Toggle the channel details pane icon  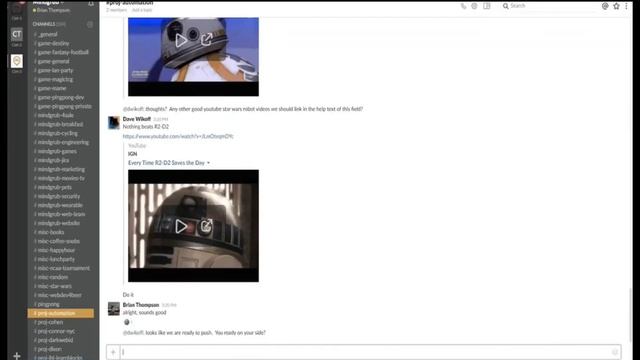[487, 6]
